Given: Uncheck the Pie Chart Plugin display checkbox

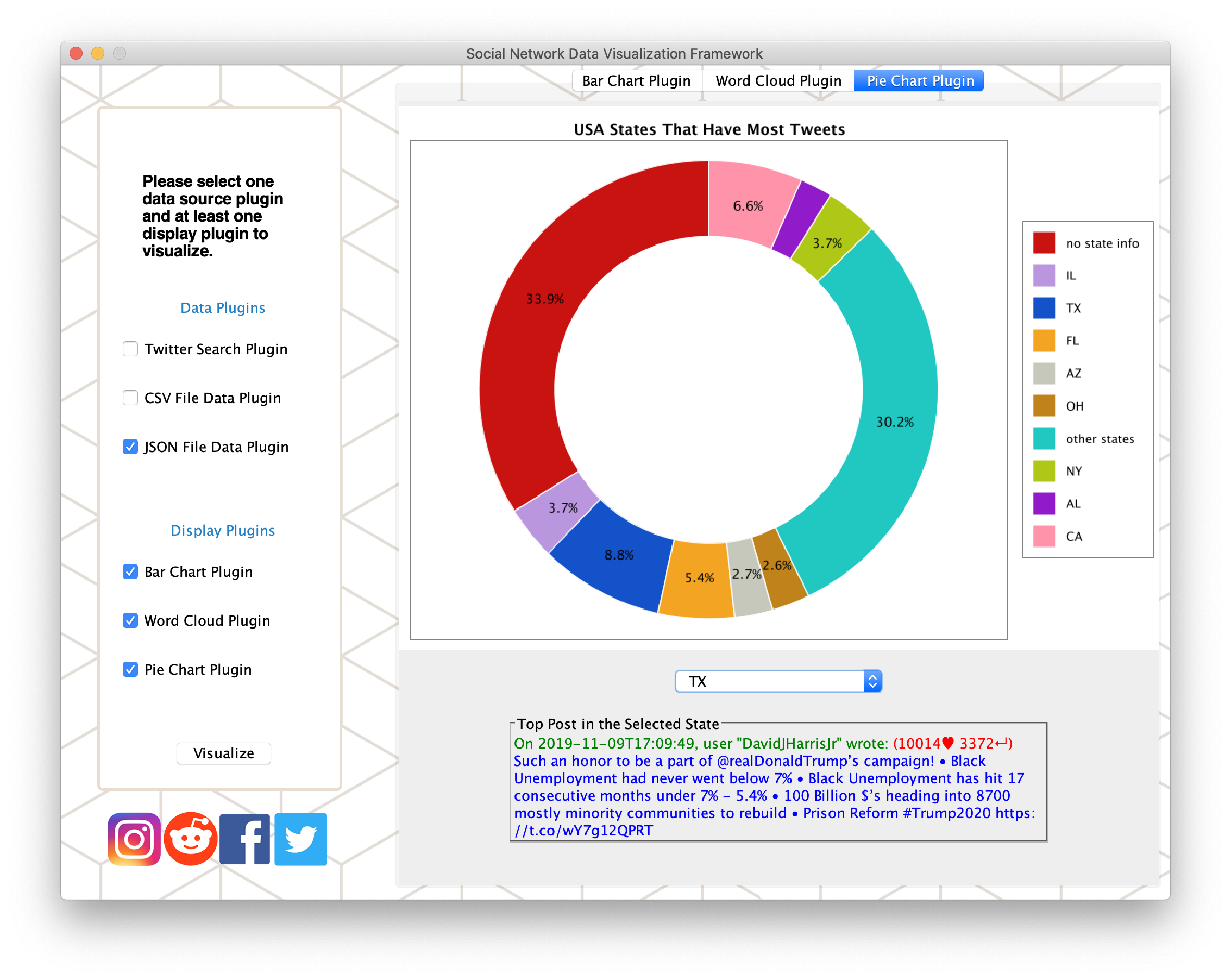Looking at the screenshot, I should point(130,669).
